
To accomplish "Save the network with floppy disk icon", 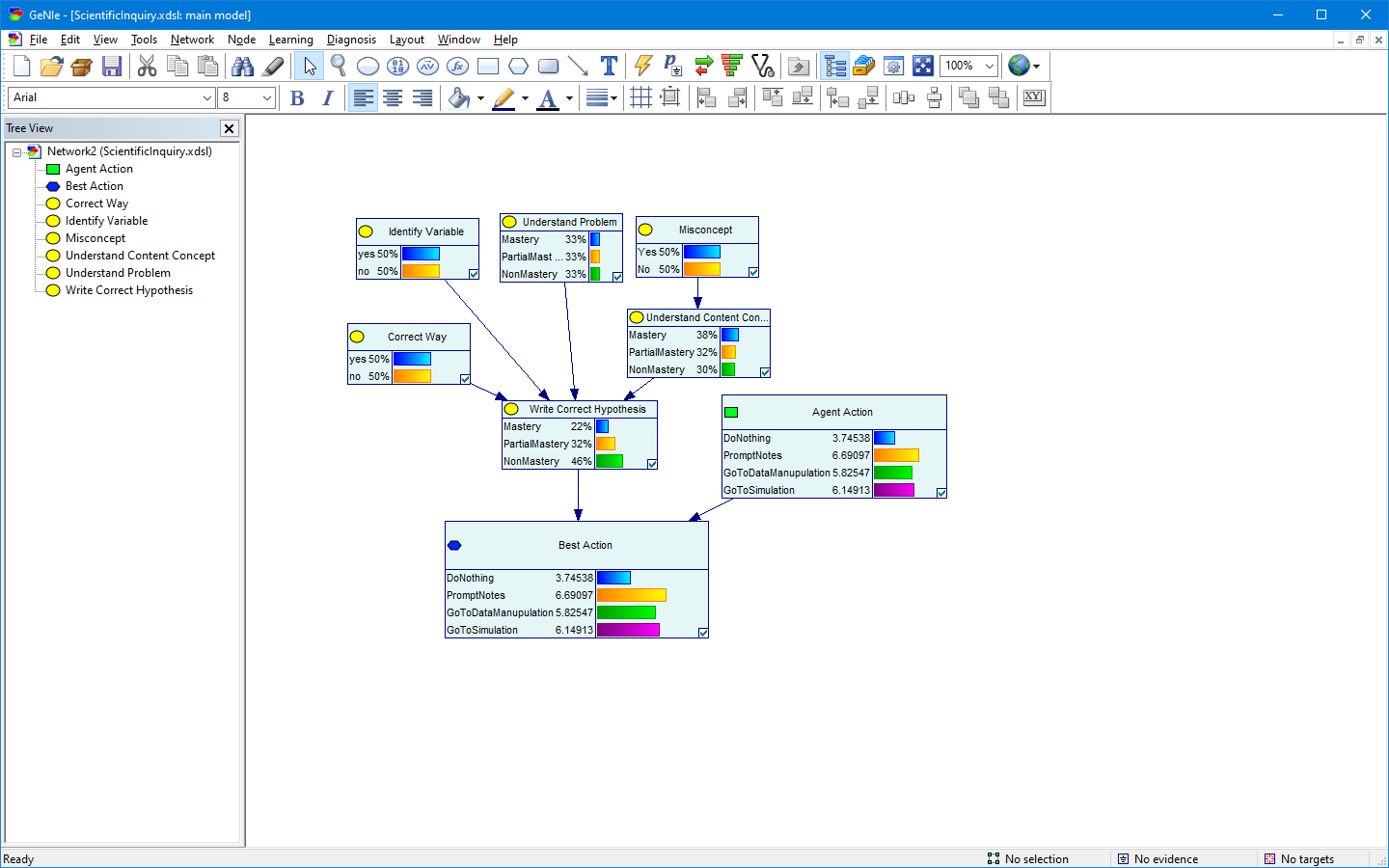I will click(x=112, y=66).
